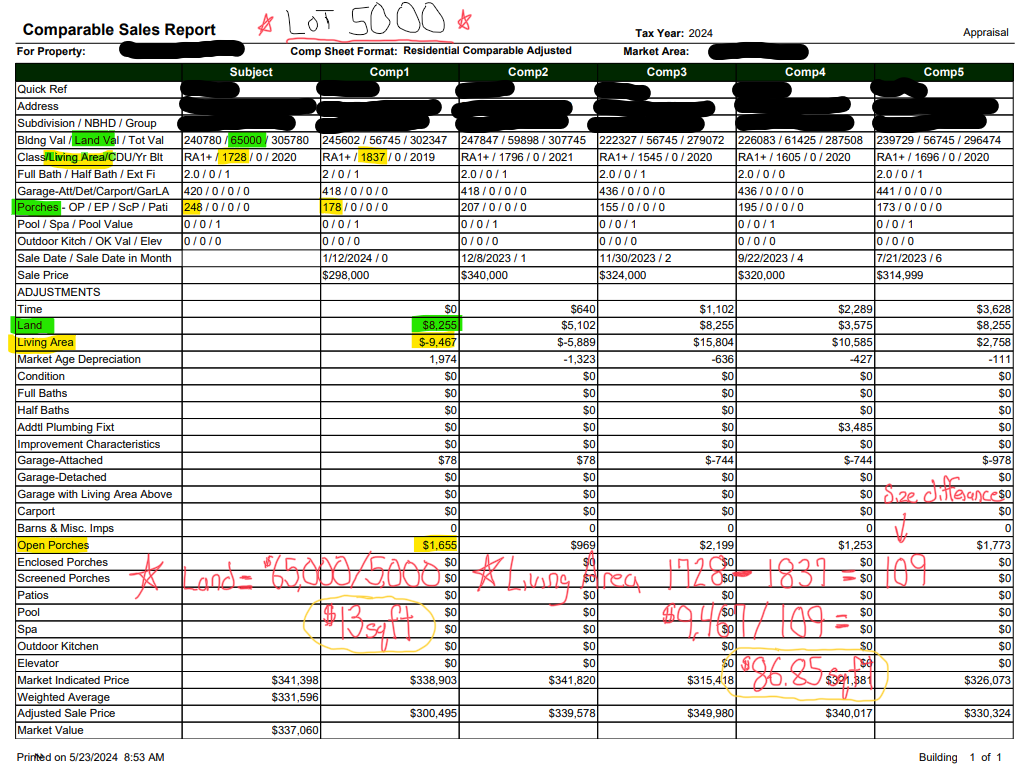The height and width of the screenshot is (767, 1034).
Task: Click Comp1 sale price "$298,000"
Action: pos(346,276)
